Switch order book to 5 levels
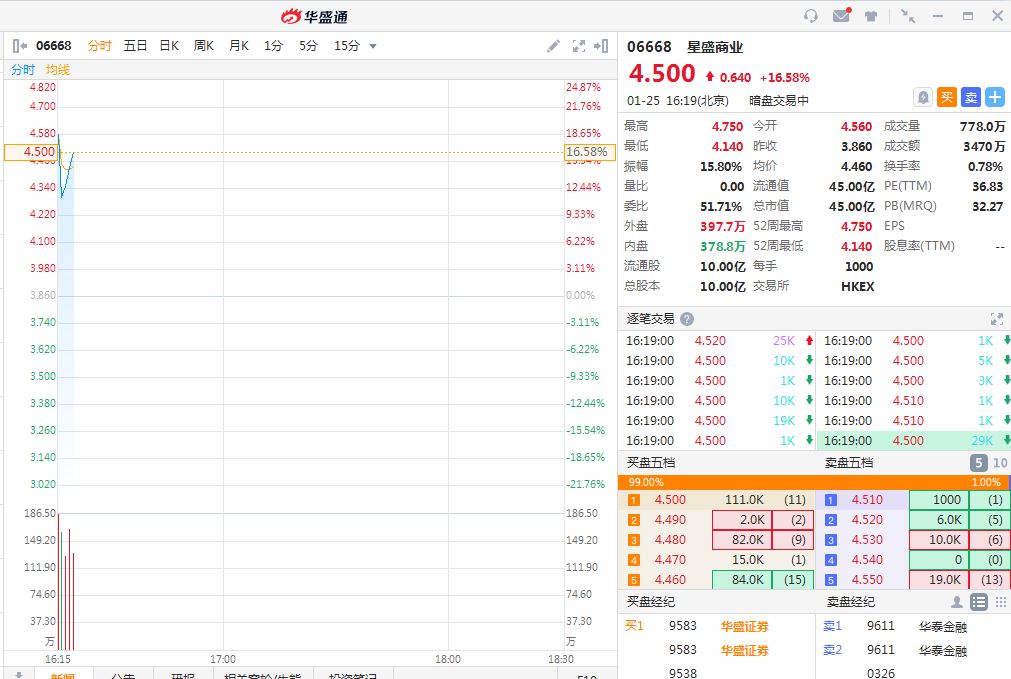The height and width of the screenshot is (679, 1011). point(979,463)
